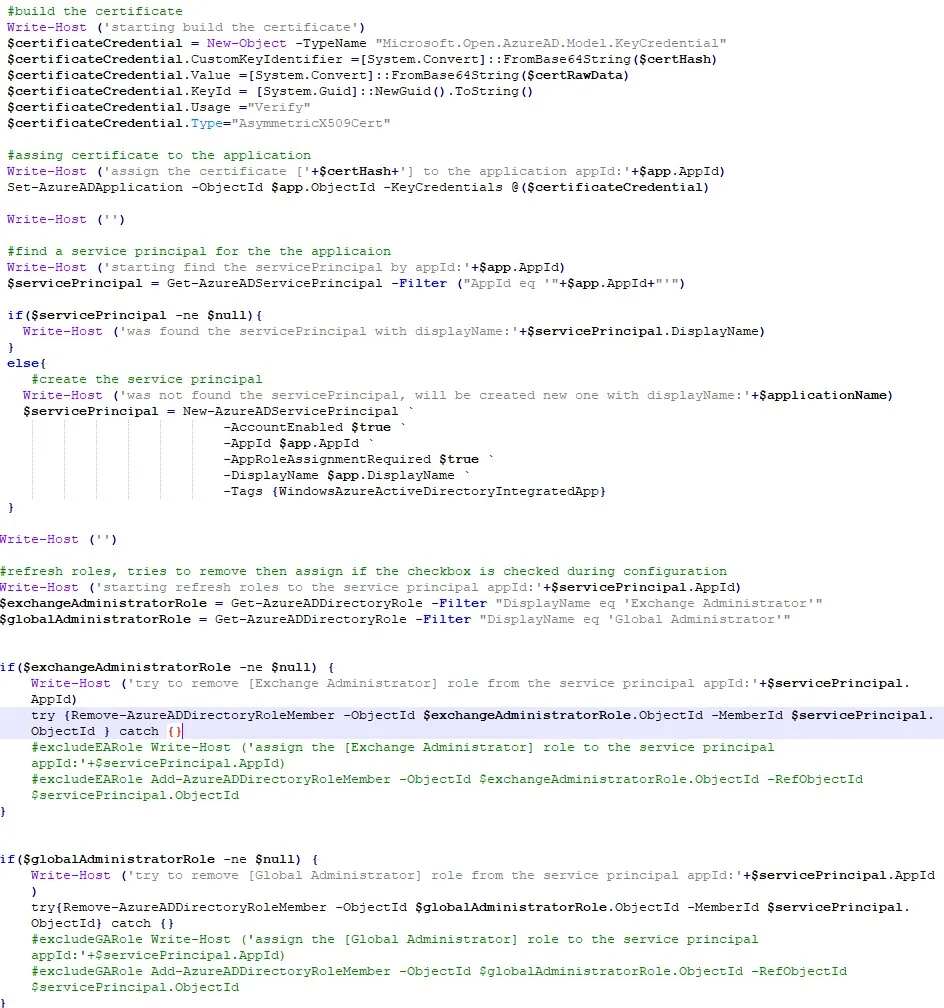Click the New-AzureADServicePrincipal command
This screenshot has width=944, height=1008.
[291, 411]
